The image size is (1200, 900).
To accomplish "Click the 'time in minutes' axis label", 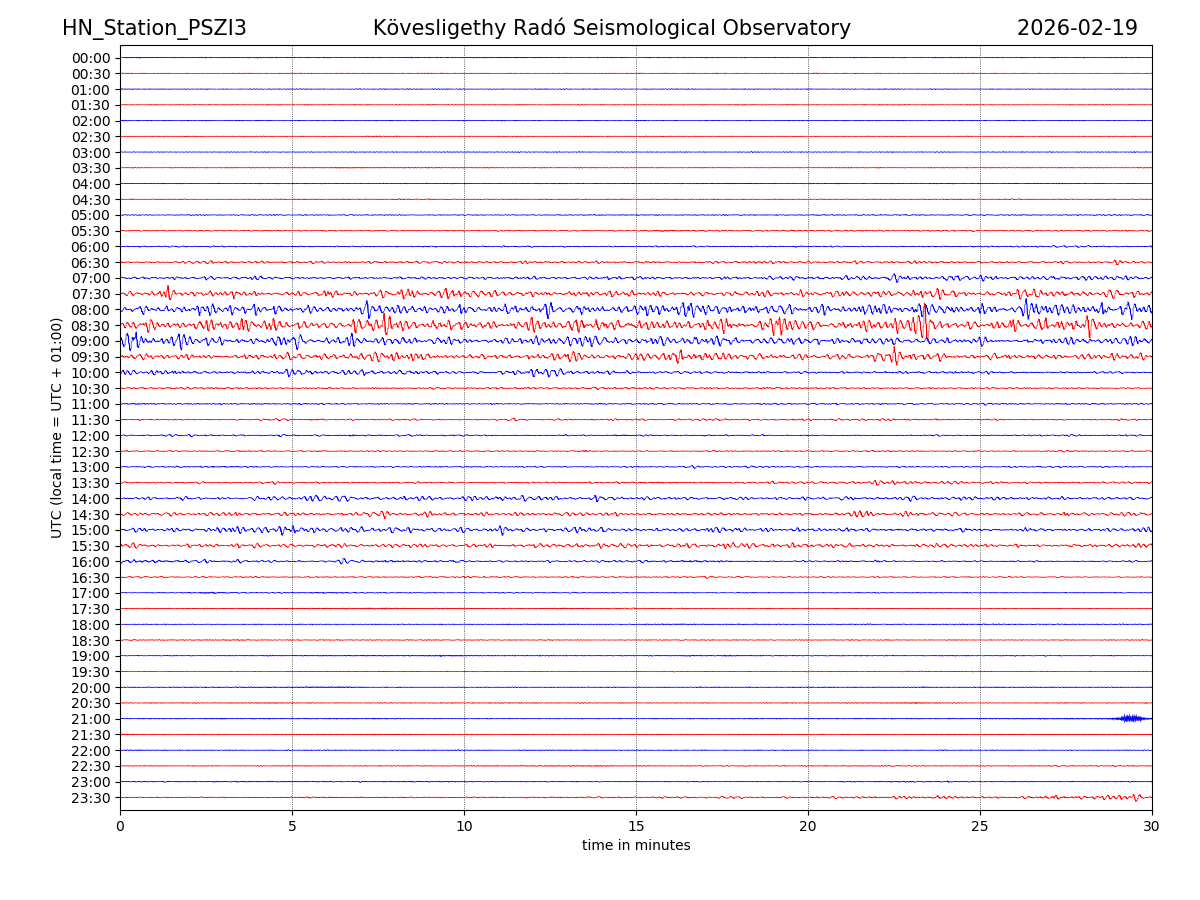I will point(636,845).
